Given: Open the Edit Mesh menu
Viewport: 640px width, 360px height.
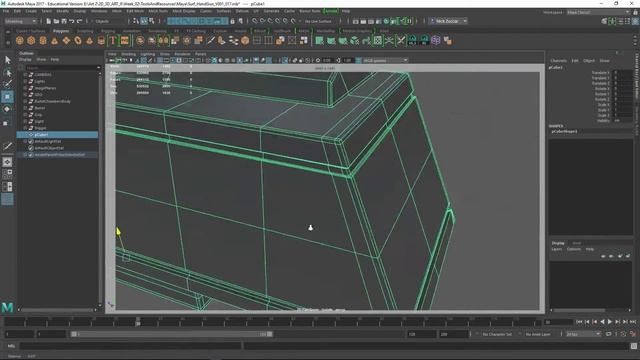Looking at the screenshot, I should [135, 11].
